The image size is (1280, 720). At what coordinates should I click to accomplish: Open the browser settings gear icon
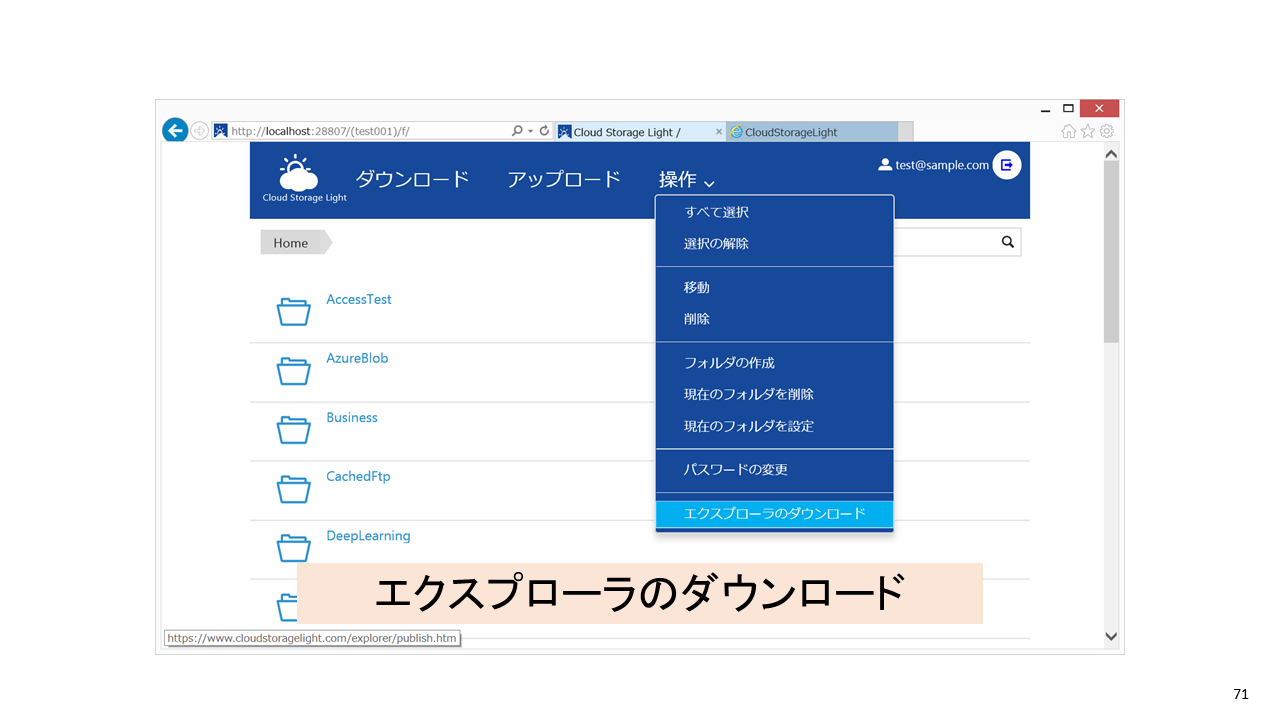pyautogui.click(x=1106, y=131)
